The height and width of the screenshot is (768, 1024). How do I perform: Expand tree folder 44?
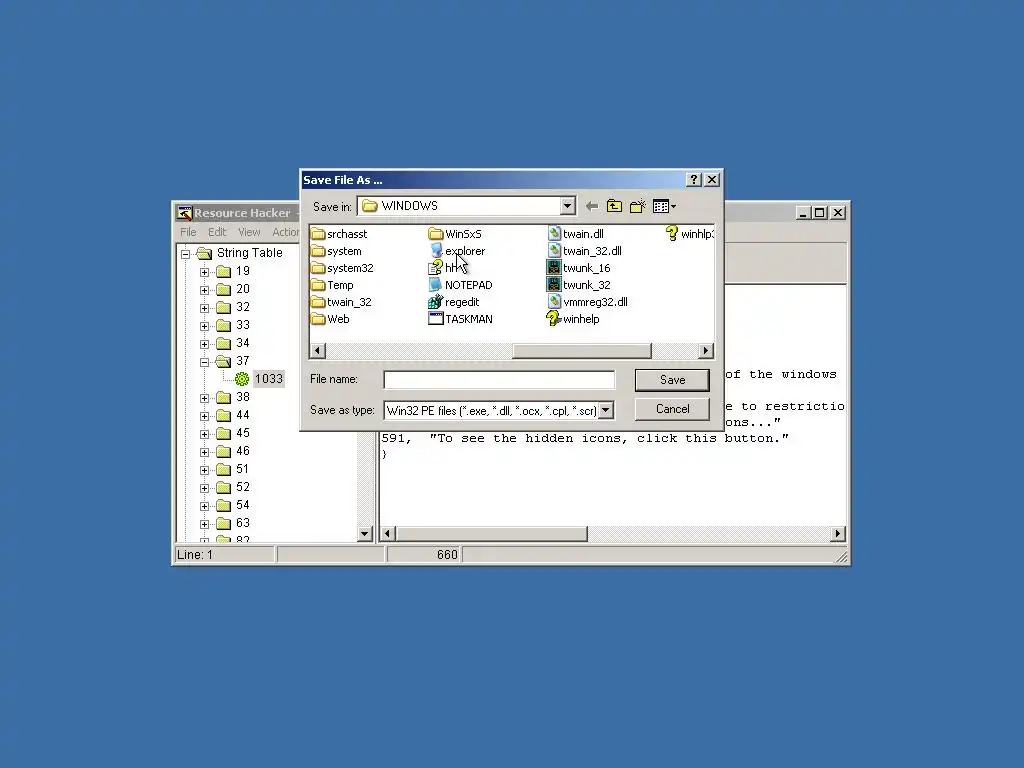(x=204, y=415)
